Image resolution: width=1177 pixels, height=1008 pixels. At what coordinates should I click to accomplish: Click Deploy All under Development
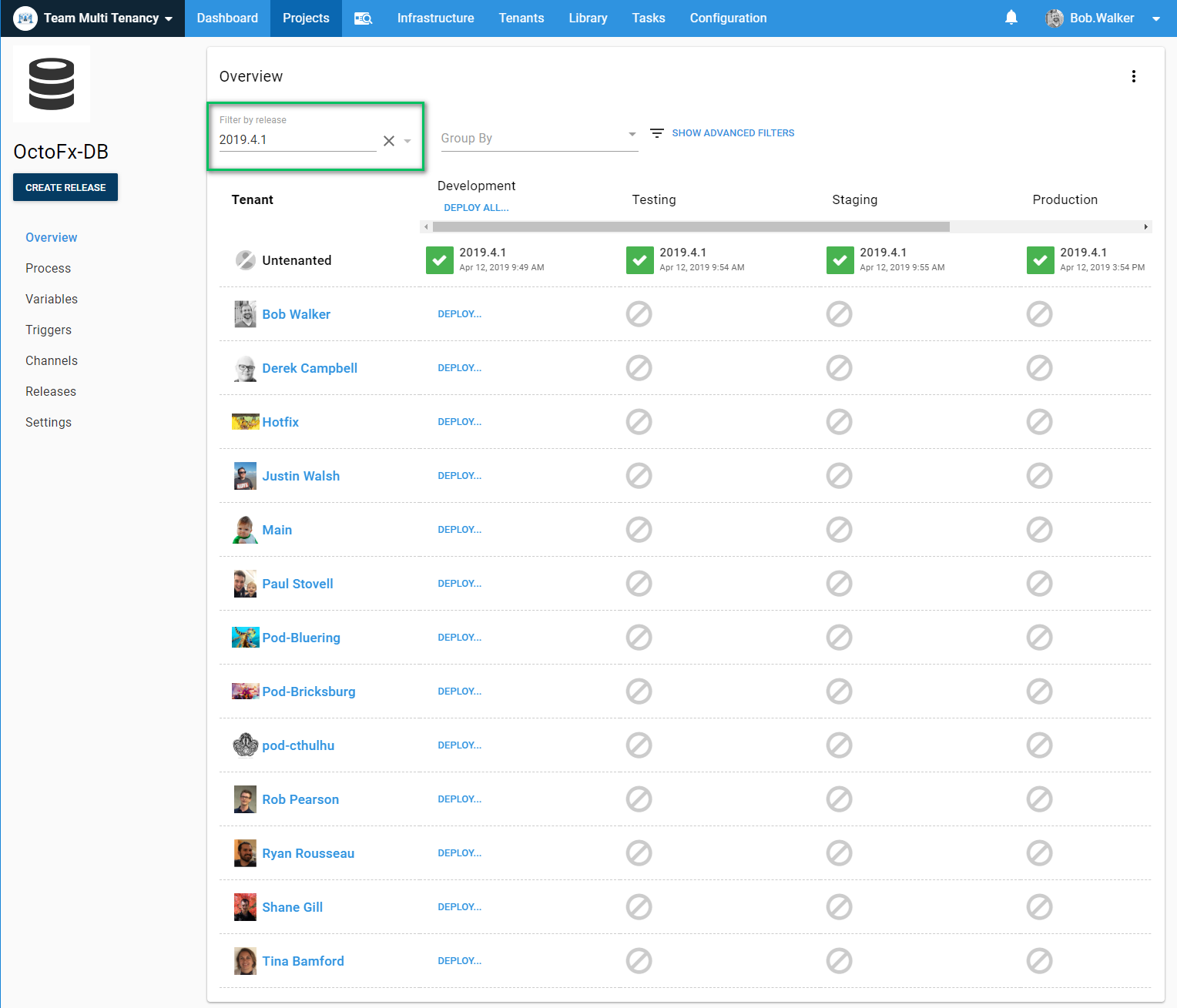(476, 208)
